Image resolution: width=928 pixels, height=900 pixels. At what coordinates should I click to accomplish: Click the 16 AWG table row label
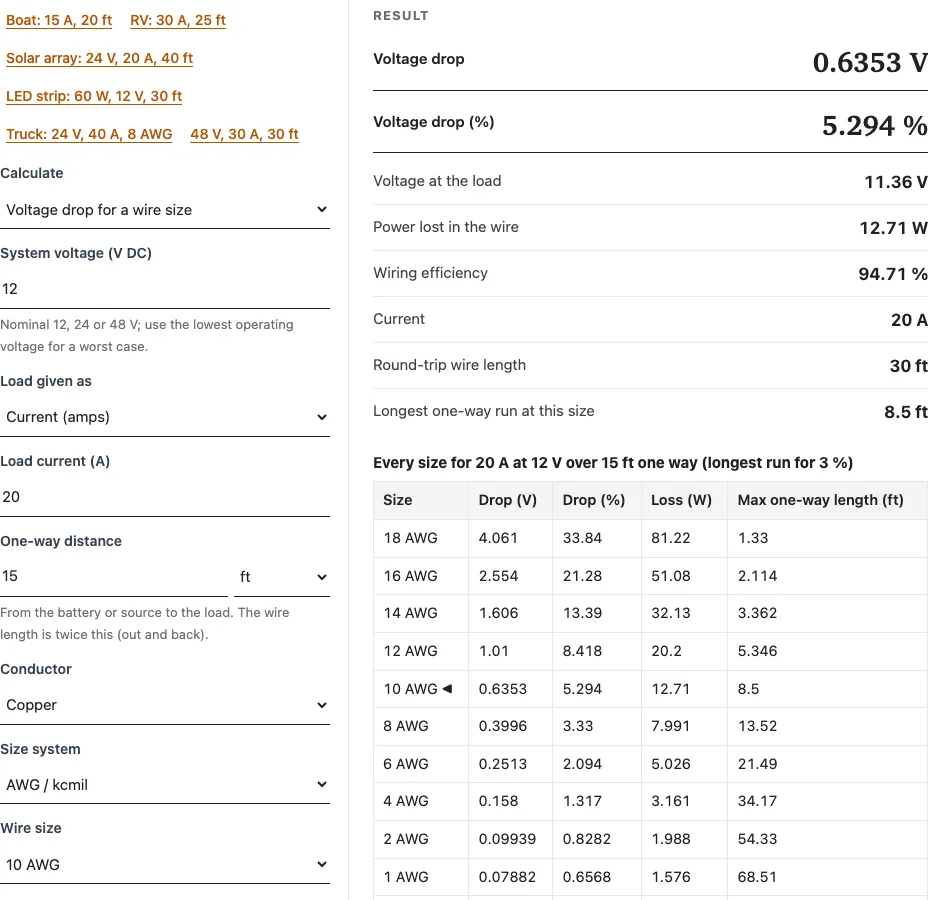click(410, 576)
